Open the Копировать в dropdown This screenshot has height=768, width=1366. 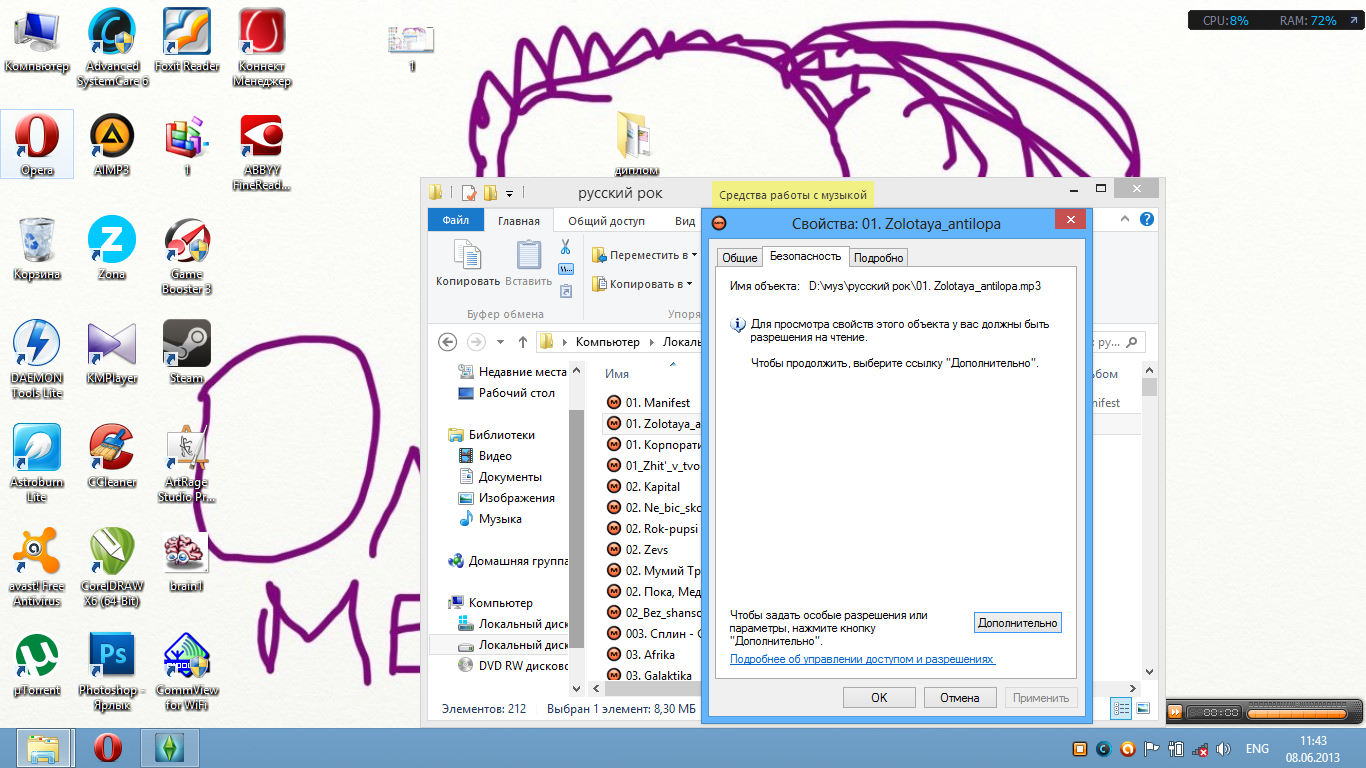point(642,284)
